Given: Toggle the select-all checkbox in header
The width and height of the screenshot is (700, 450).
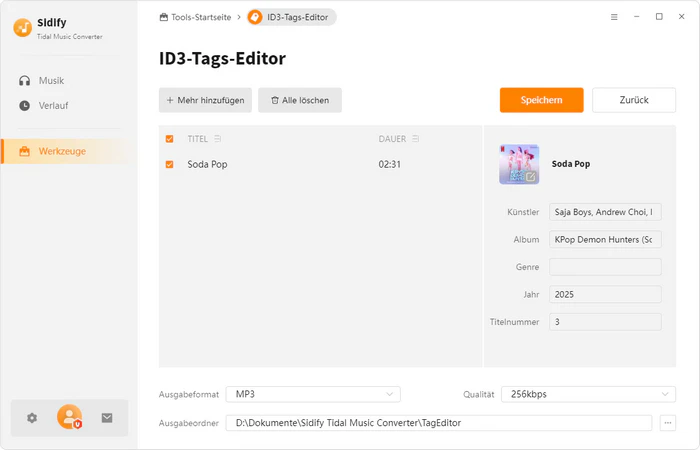Looking at the screenshot, I should click(170, 139).
